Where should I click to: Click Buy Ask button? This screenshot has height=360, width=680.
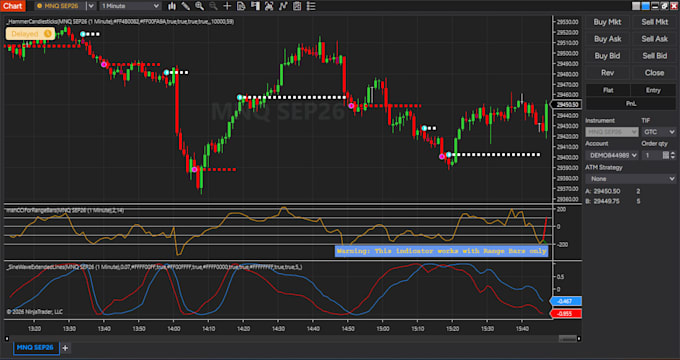tap(607, 39)
